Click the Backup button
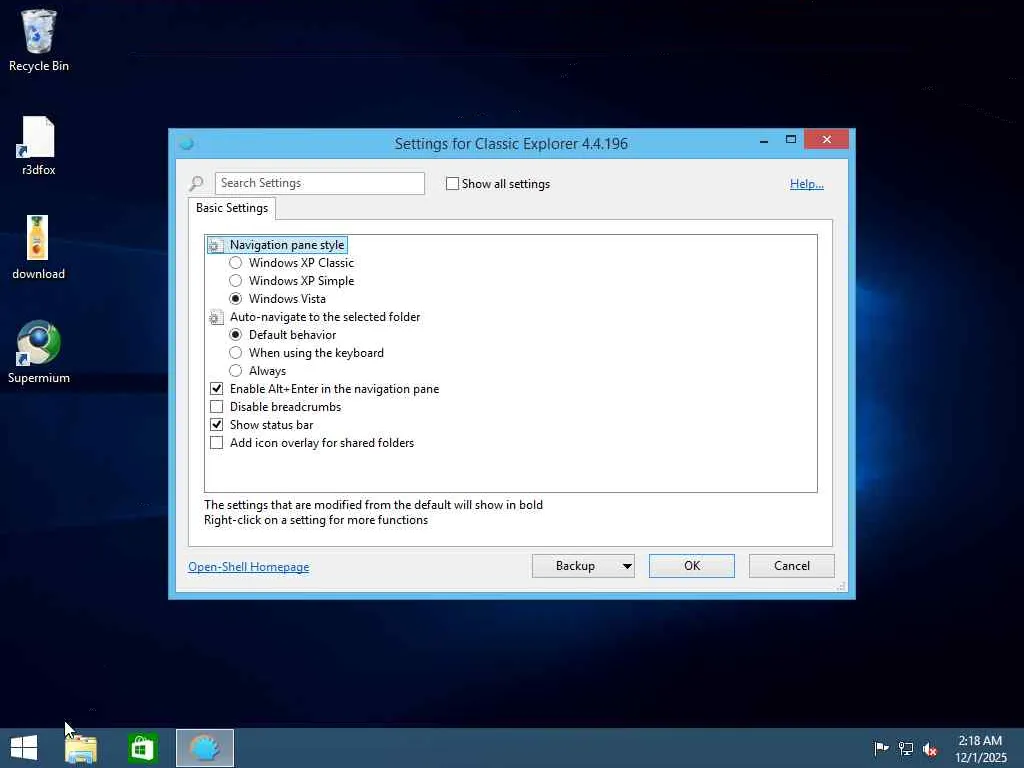 575,566
